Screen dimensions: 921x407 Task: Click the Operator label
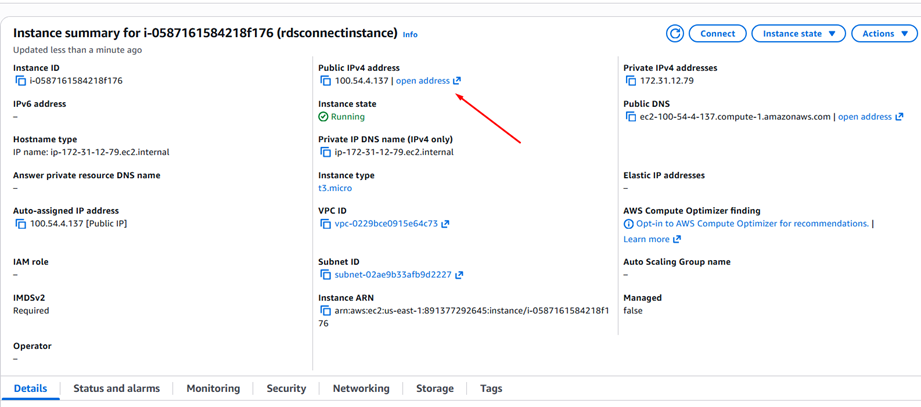(x=32, y=346)
